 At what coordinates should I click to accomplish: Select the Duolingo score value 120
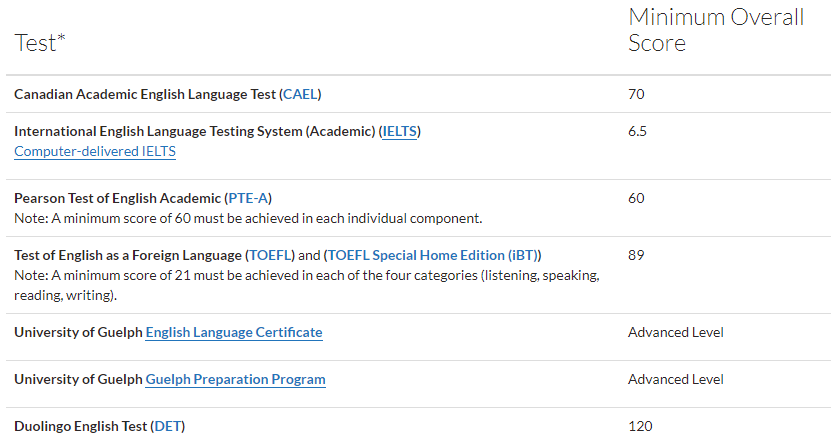pyautogui.click(x=640, y=427)
